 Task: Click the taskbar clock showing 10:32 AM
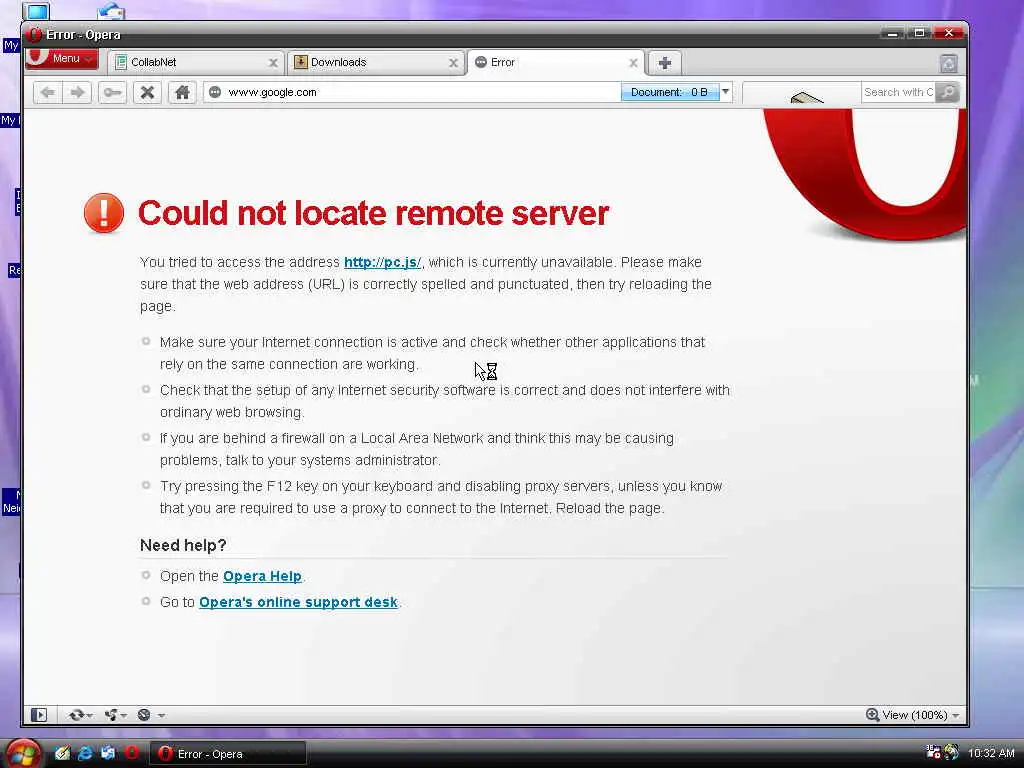pyautogui.click(x=991, y=753)
